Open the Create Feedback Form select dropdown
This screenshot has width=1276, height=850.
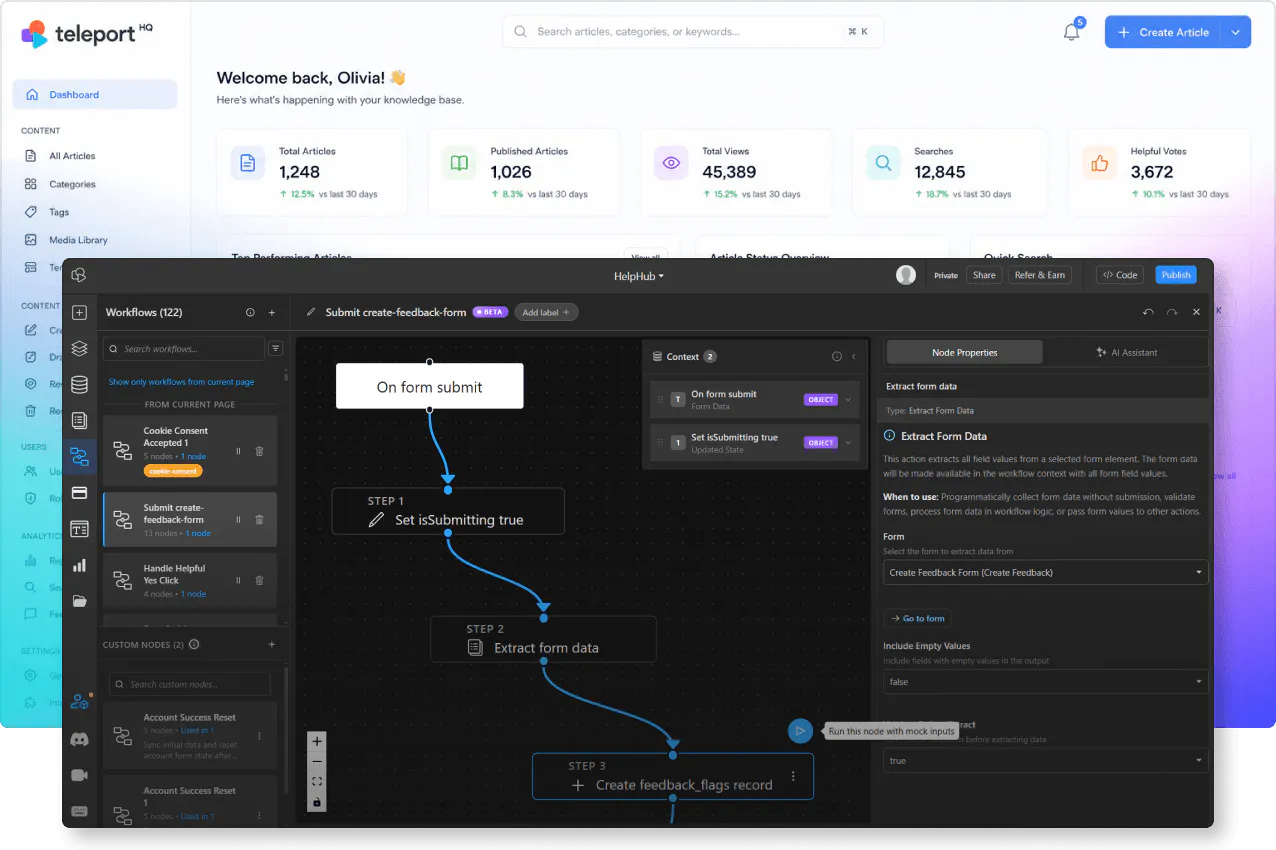click(x=1045, y=573)
